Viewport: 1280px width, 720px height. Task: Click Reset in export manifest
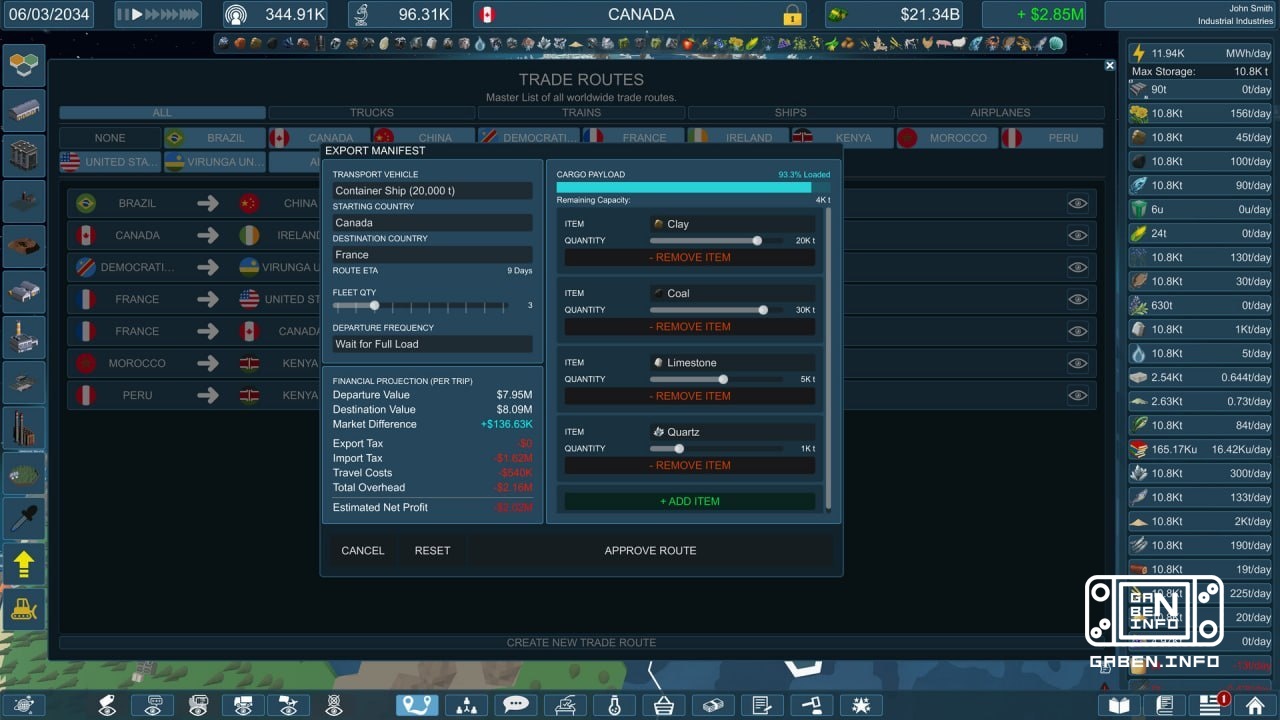[432, 550]
